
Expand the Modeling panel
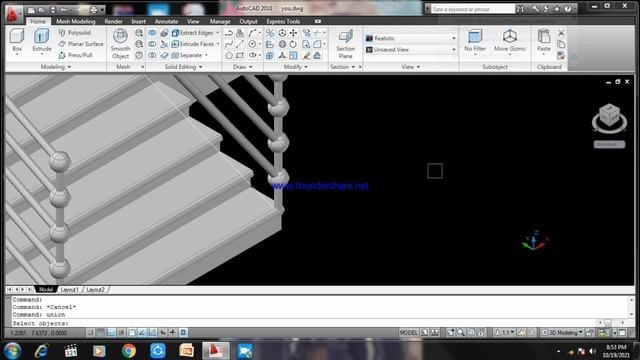point(56,67)
